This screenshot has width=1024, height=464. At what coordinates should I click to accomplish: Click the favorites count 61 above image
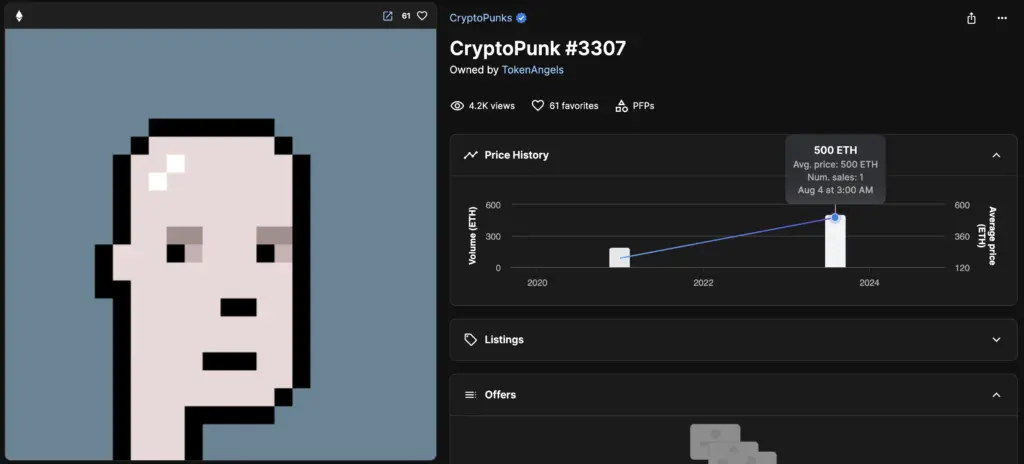(406, 16)
